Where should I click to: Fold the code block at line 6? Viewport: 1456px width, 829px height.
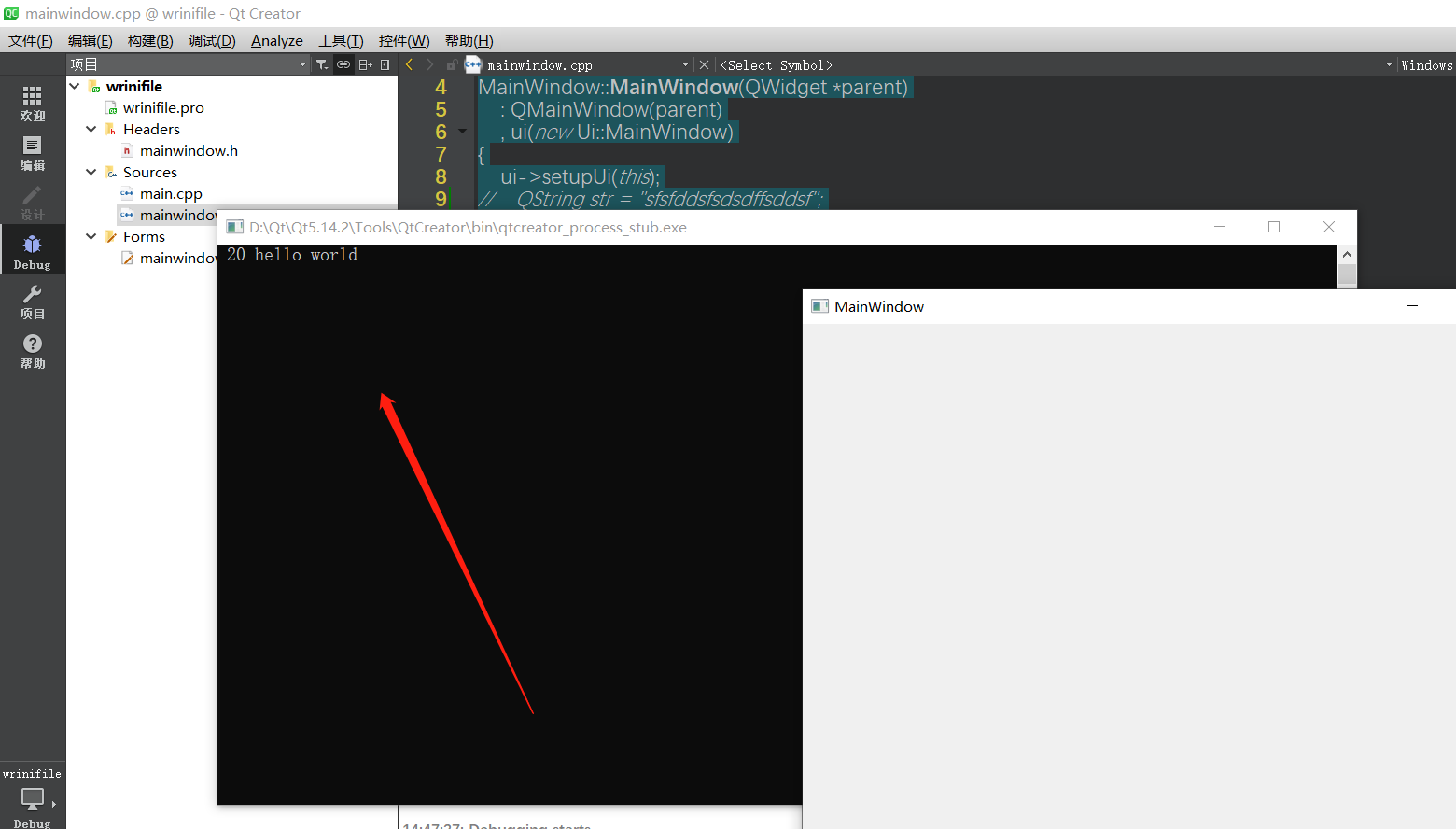462,132
